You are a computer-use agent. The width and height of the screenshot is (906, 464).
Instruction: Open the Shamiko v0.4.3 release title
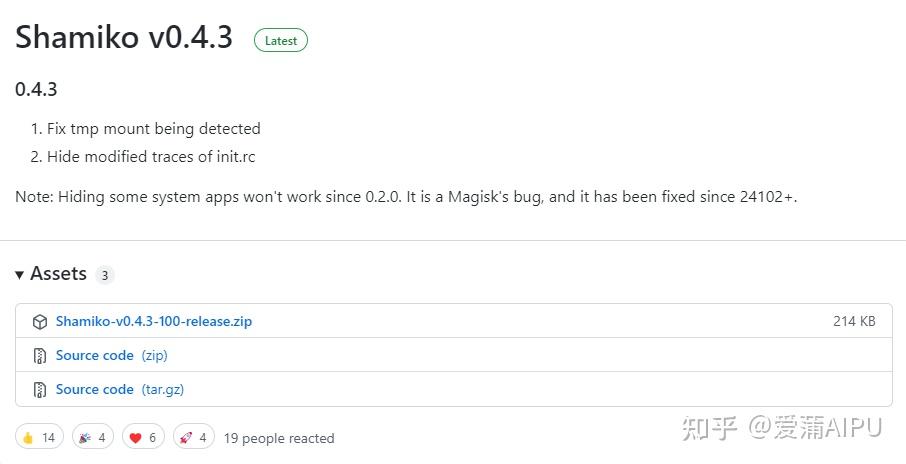[x=124, y=37]
